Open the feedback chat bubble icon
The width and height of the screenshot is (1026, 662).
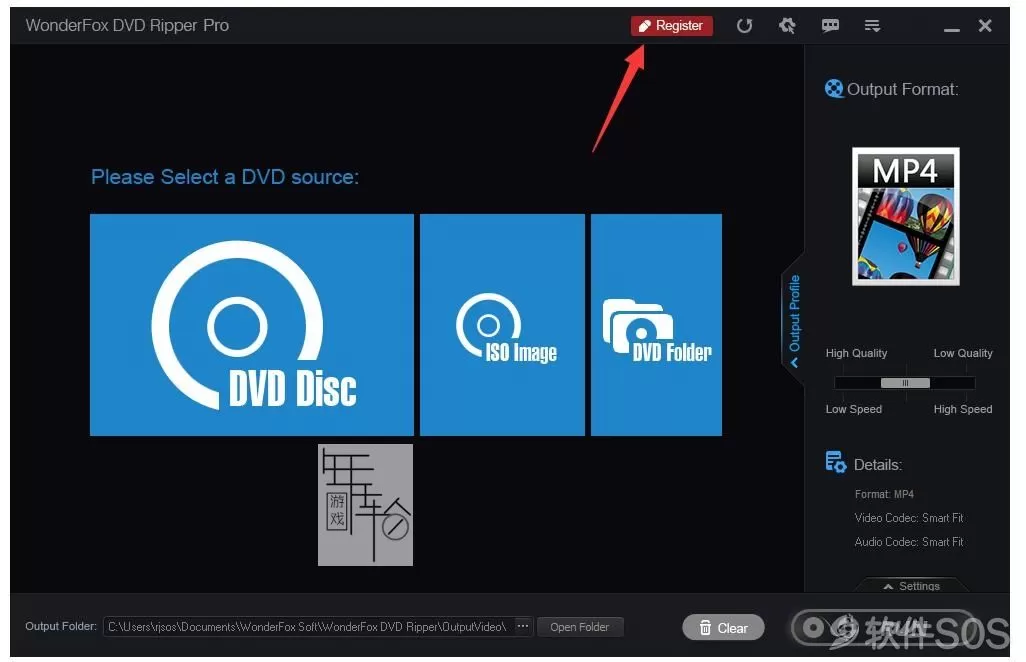[830, 26]
